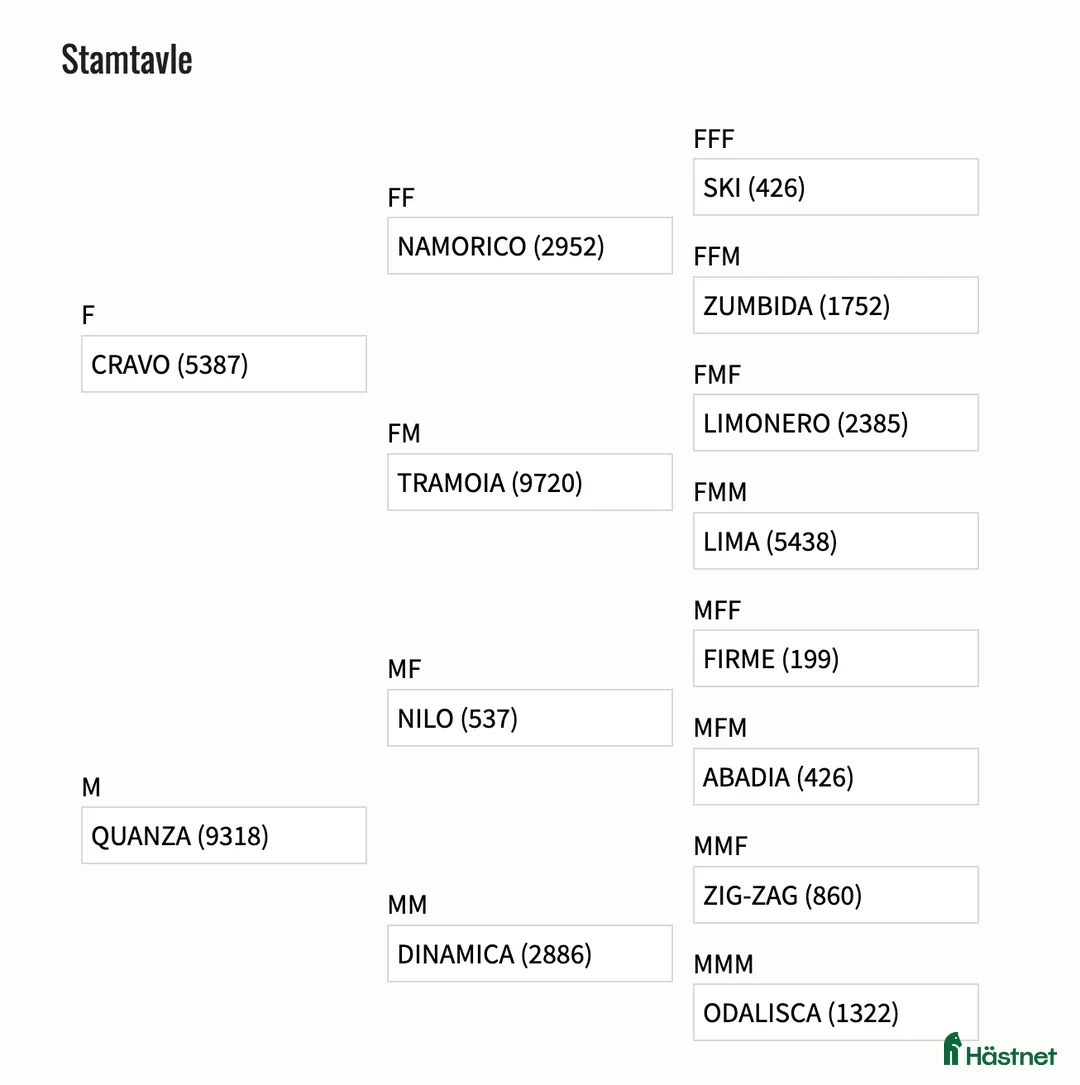Open ZUMBIDA (1752) under FFM
The height and width of the screenshot is (1085, 1080).
(x=836, y=305)
